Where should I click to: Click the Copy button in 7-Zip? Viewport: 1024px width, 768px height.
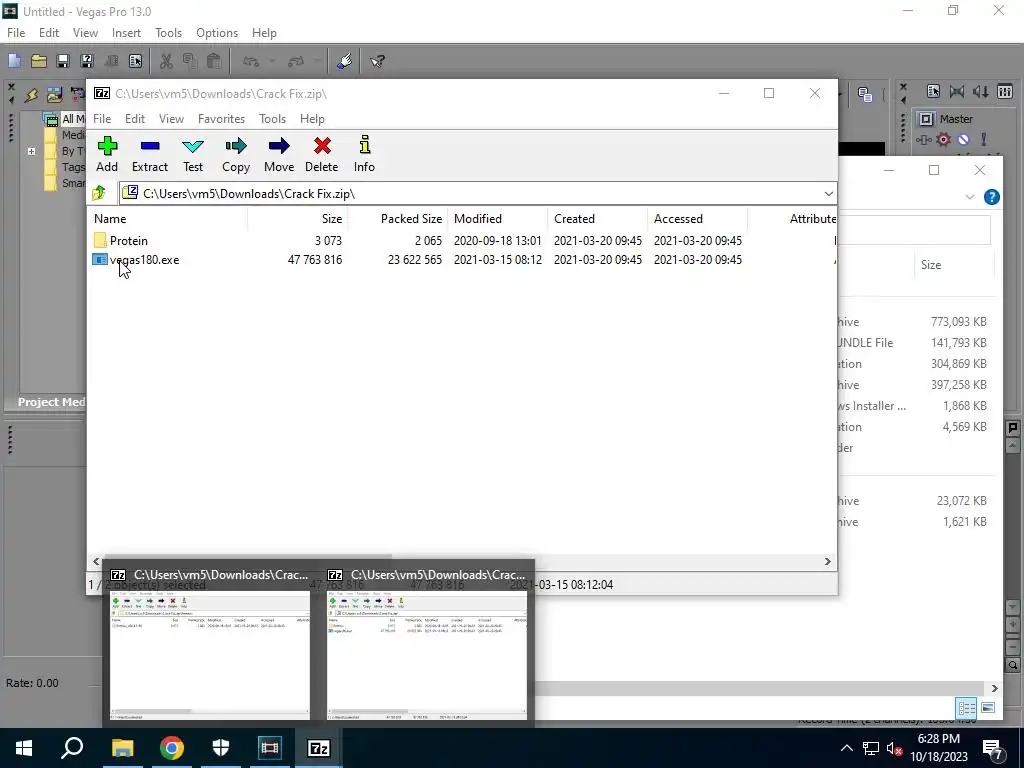(236, 155)
